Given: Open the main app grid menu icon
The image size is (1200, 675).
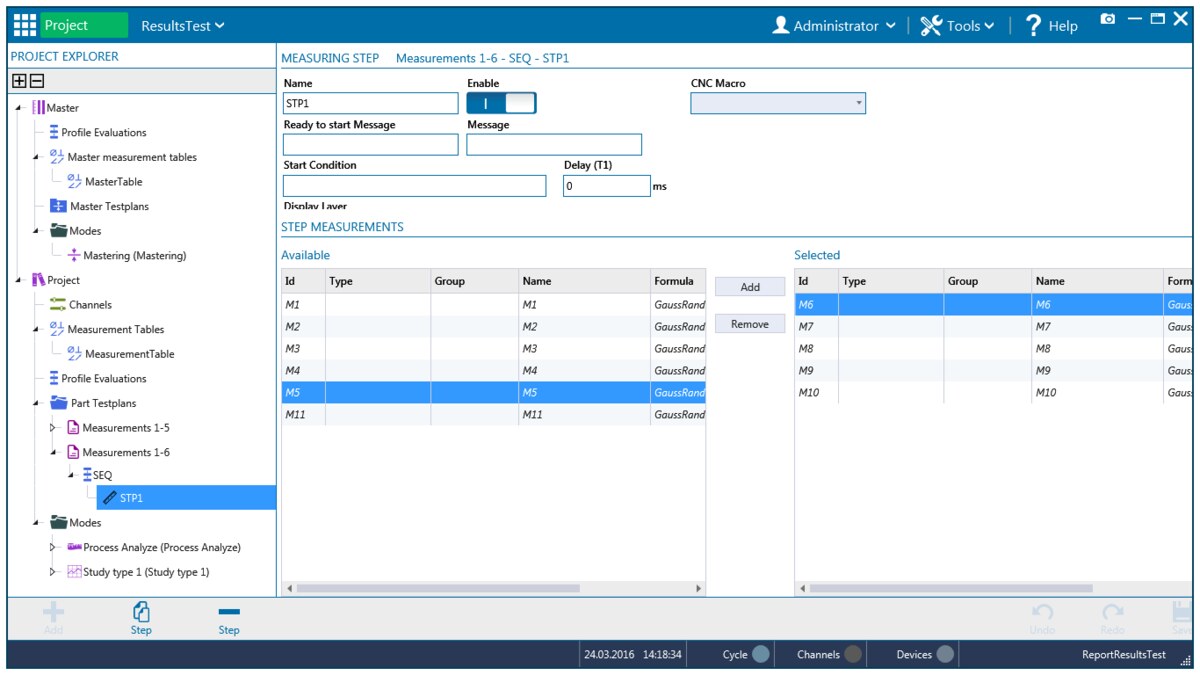Looking at the screenshot, I should coord(25,26).
